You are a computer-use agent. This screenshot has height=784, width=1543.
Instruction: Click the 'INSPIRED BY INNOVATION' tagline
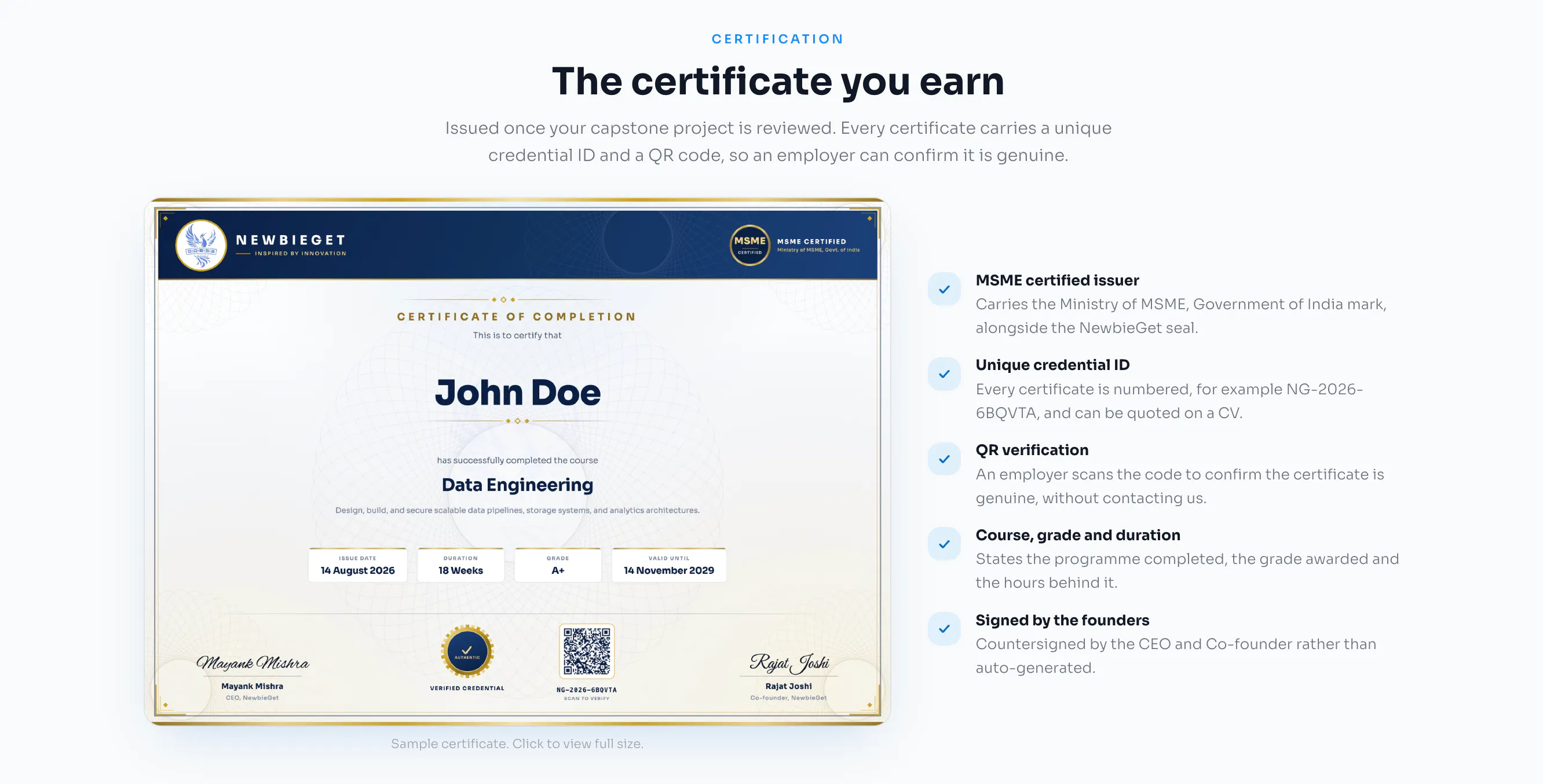coord(300,254)
